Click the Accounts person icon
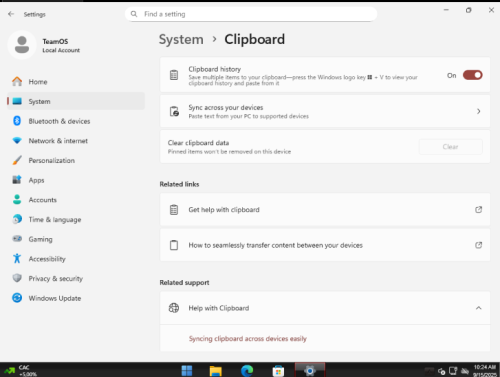 pyautogui.click(x=17, y=199)
